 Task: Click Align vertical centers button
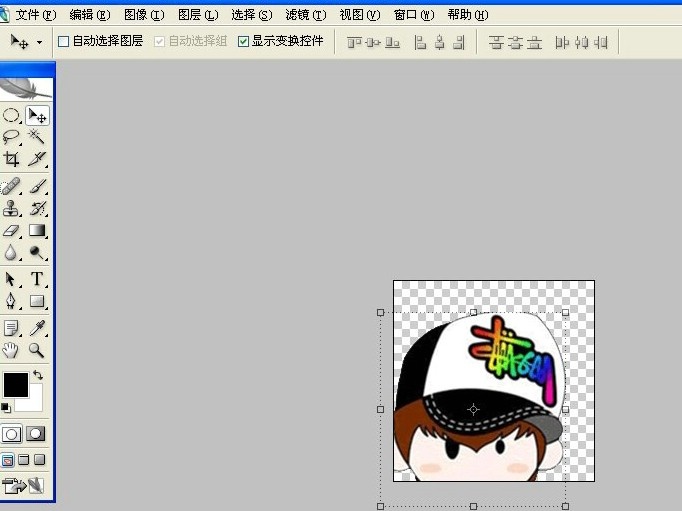click(373, 43)
